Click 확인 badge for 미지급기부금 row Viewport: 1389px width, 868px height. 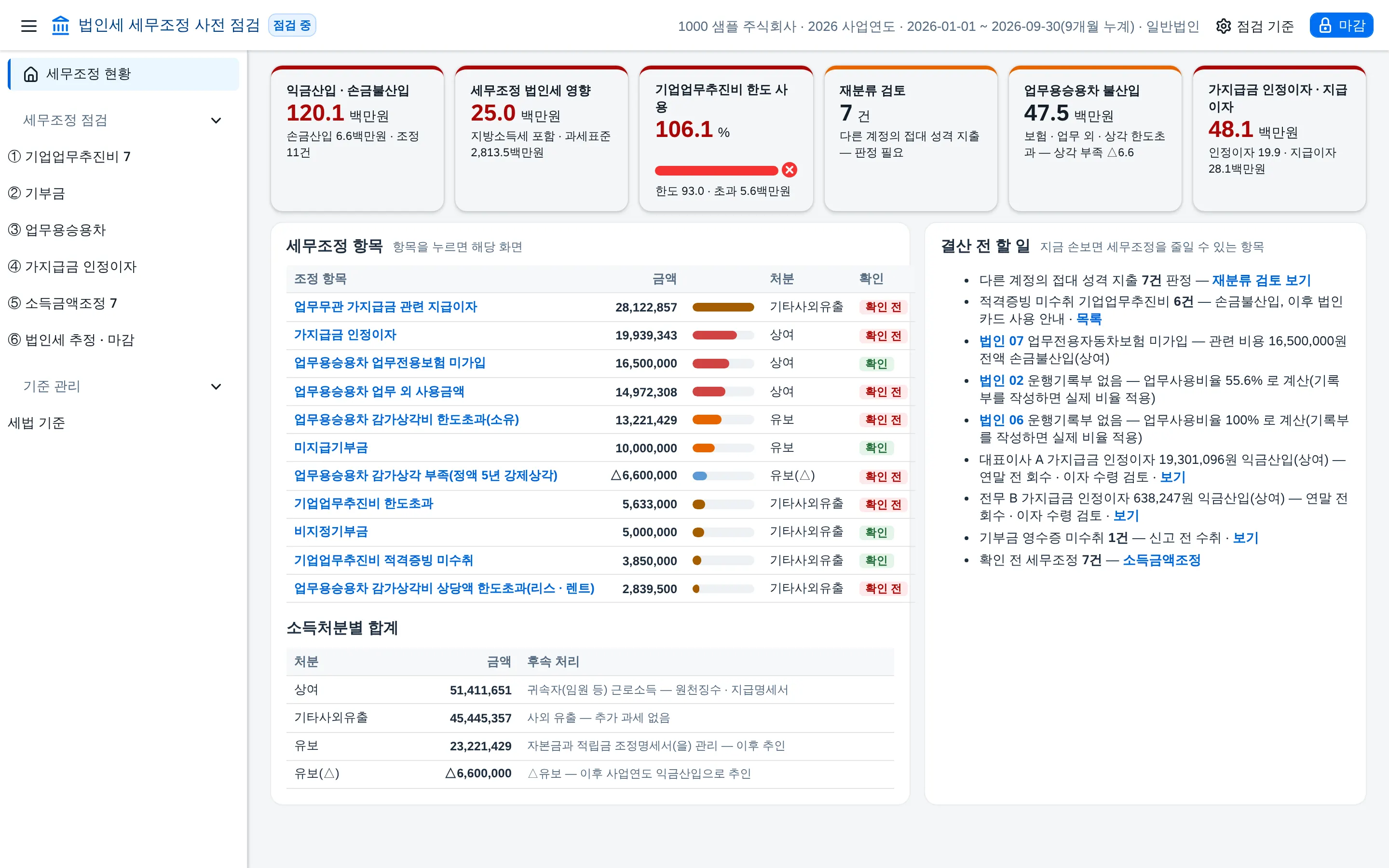pyautogui.click(x=876, y=448)
